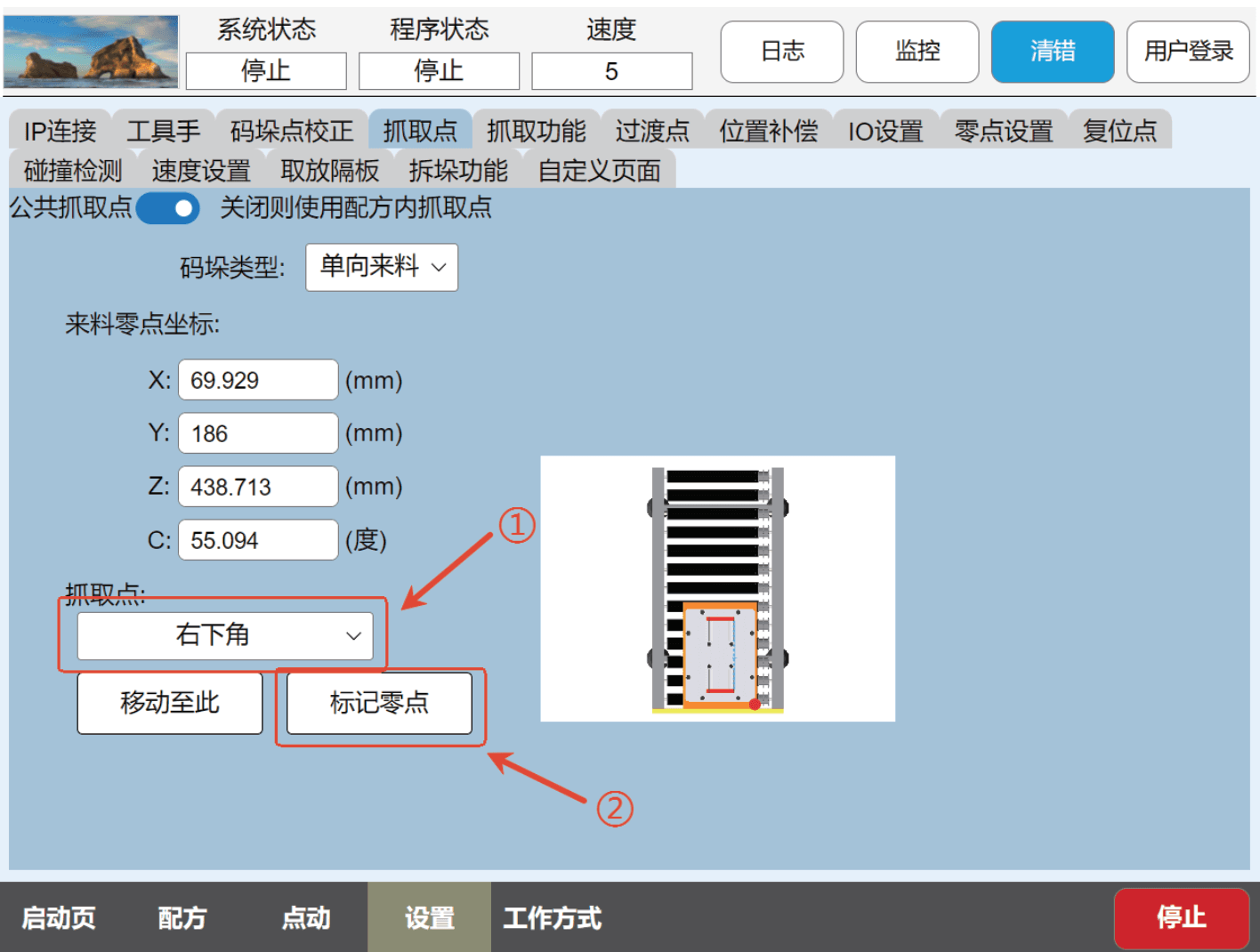Image resolution: width=1260 pixels, height=952 pixels.
Task: Select the 抓取点 tab
Action: (420, 130)
